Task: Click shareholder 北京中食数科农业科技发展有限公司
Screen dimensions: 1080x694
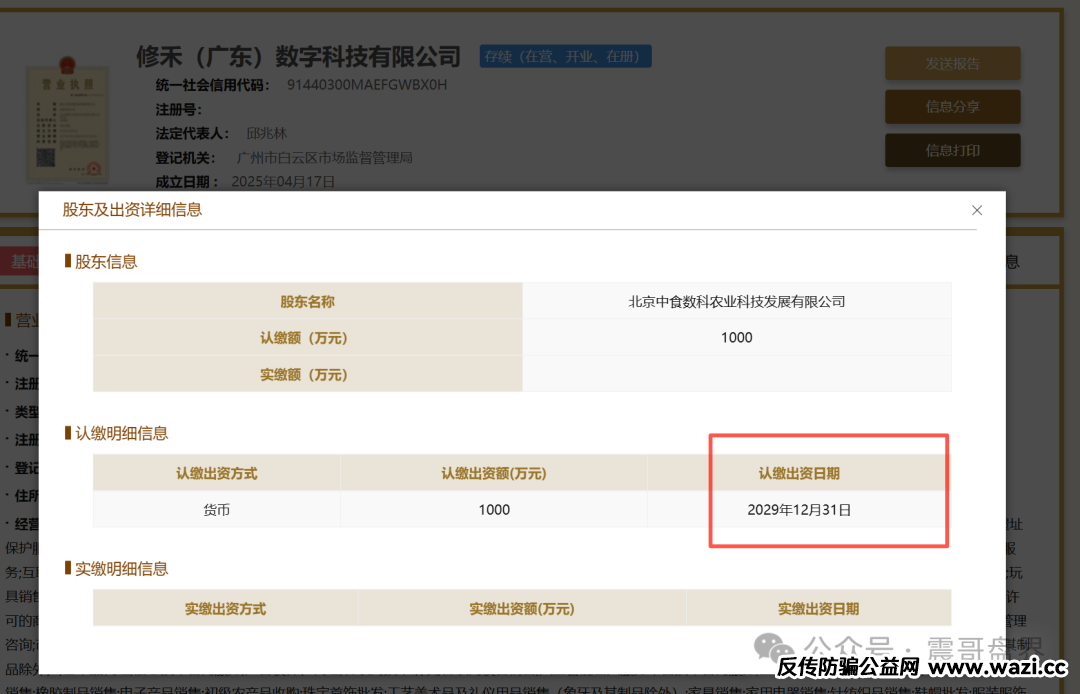Action: coord(736,301)
